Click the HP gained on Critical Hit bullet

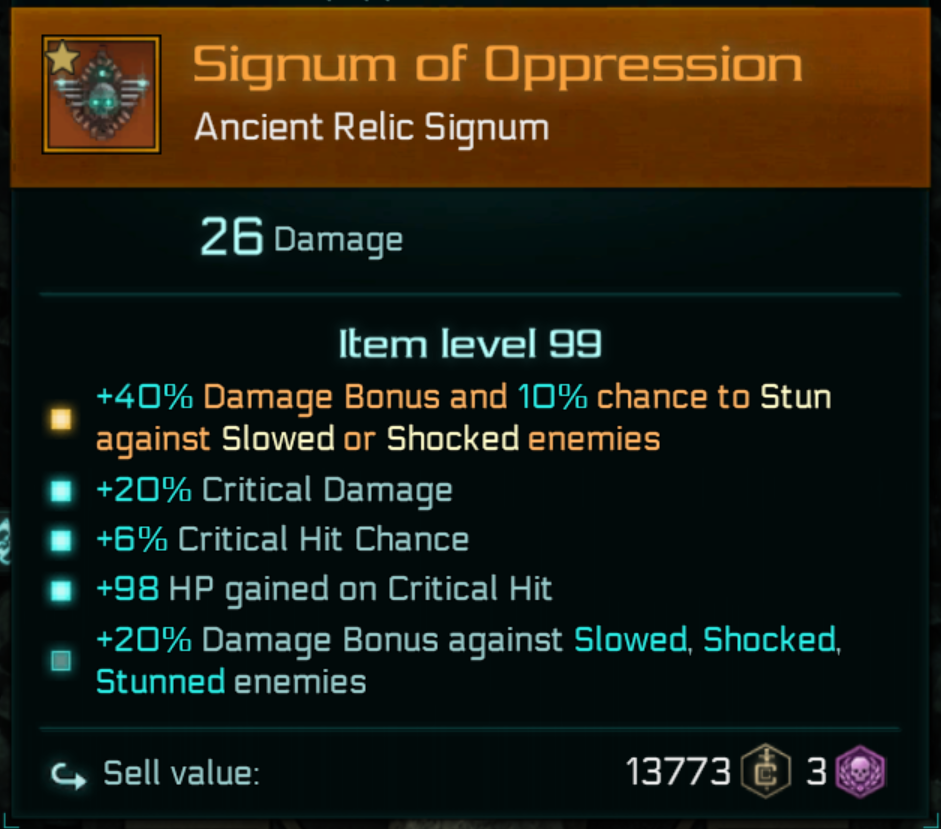point(61,589)
